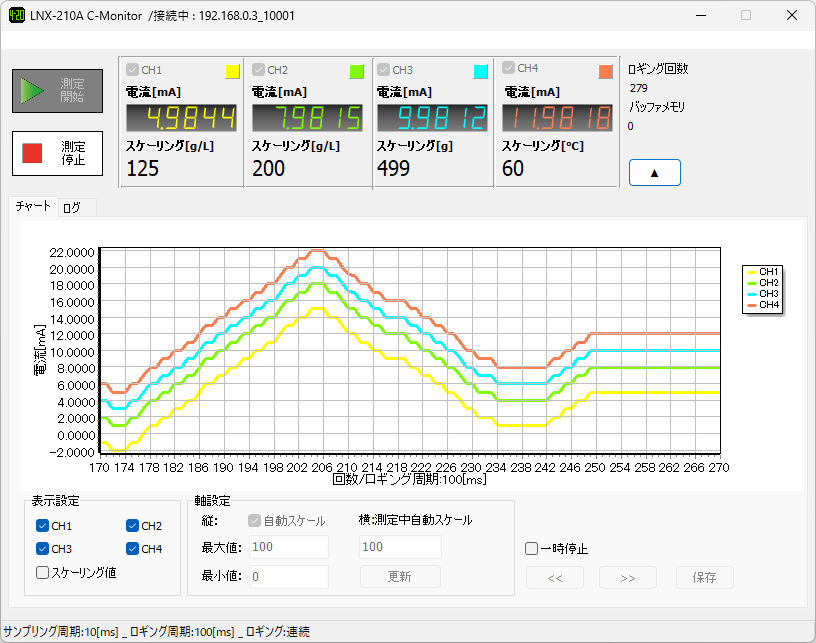Enable the 一時停止 pause checkbox
The height and width of the screenshot is (643, 816).
[531, 548]
